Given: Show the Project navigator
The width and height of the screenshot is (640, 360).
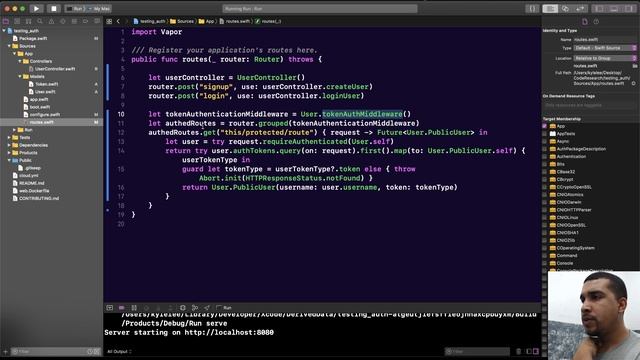Looking at the screenshot, I should [x=6, y=21].
